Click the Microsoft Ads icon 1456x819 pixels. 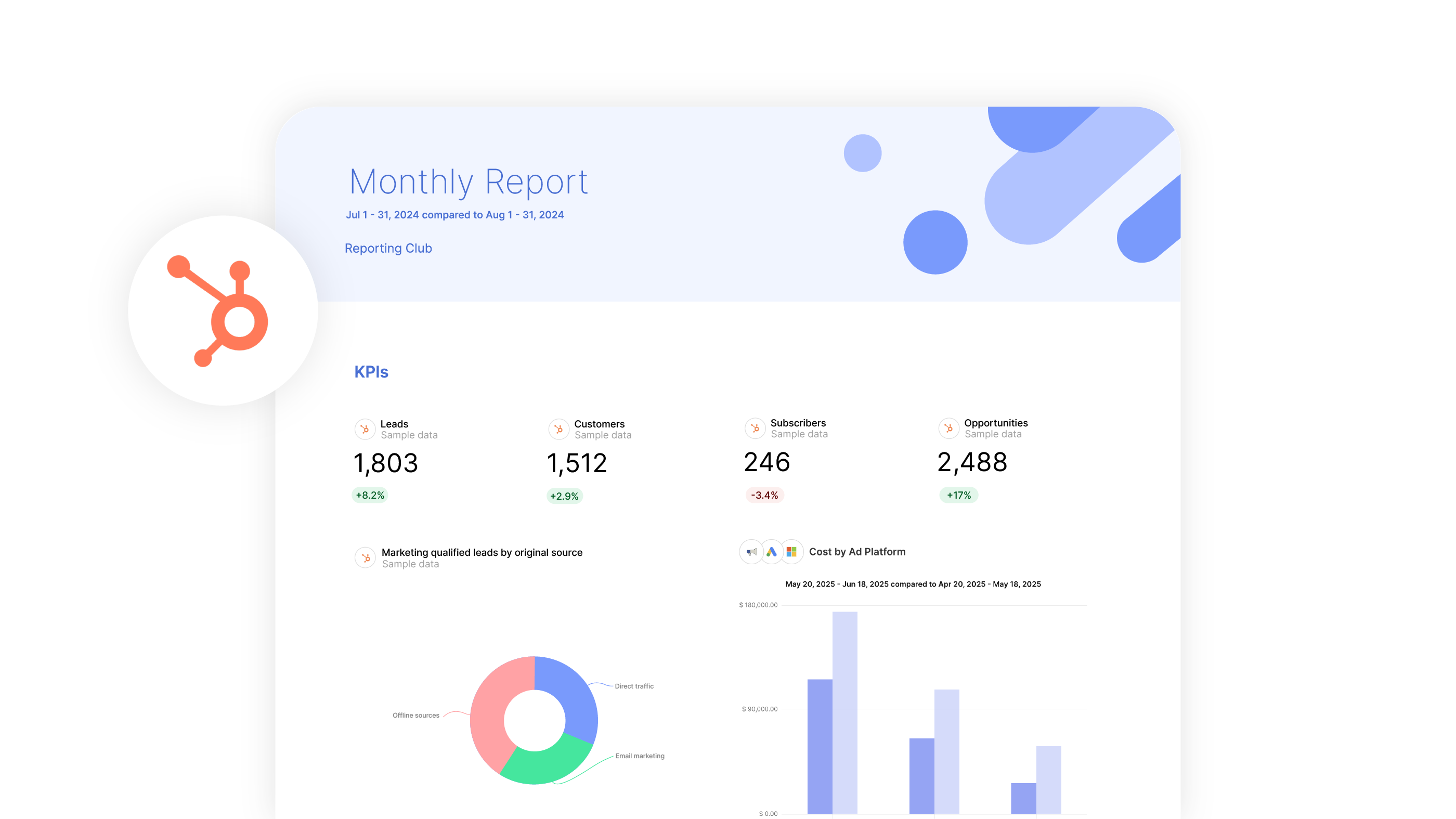click(x=791, y=552)
